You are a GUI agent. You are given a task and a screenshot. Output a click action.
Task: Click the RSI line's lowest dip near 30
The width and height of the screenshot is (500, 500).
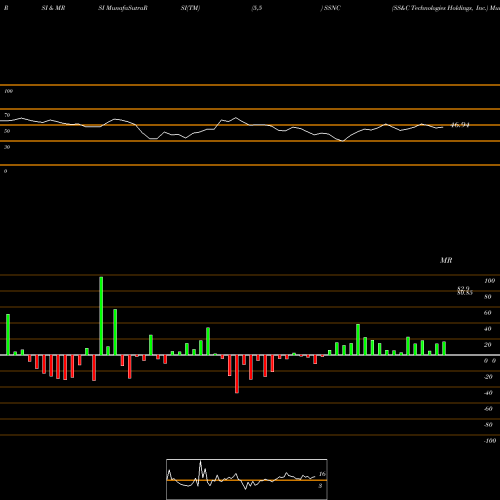pos(343,141)
